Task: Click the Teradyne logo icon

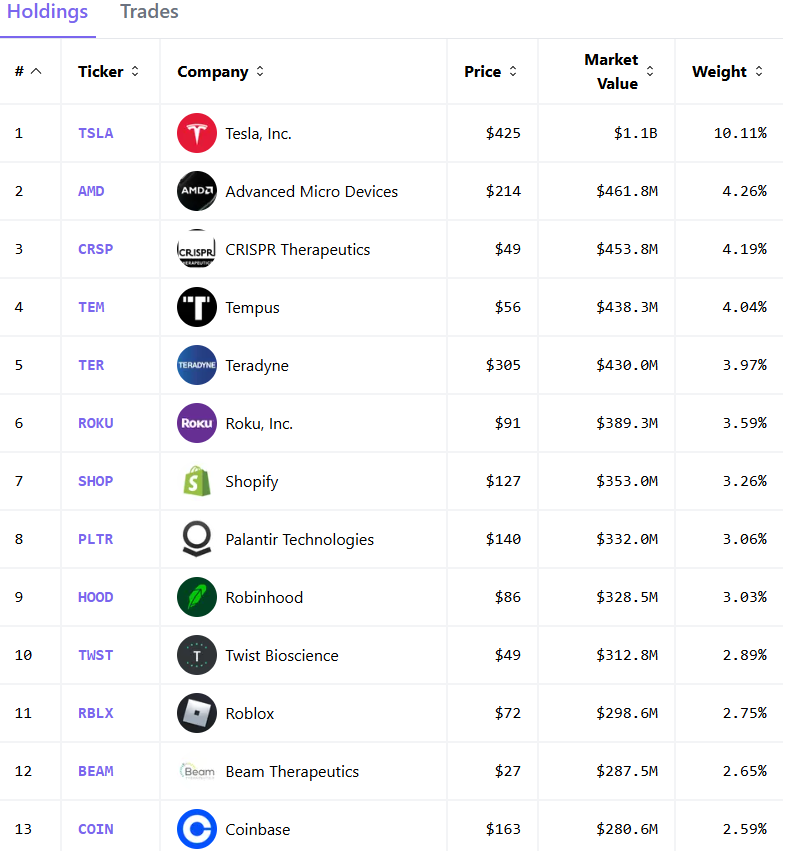Action: [197, 365]
